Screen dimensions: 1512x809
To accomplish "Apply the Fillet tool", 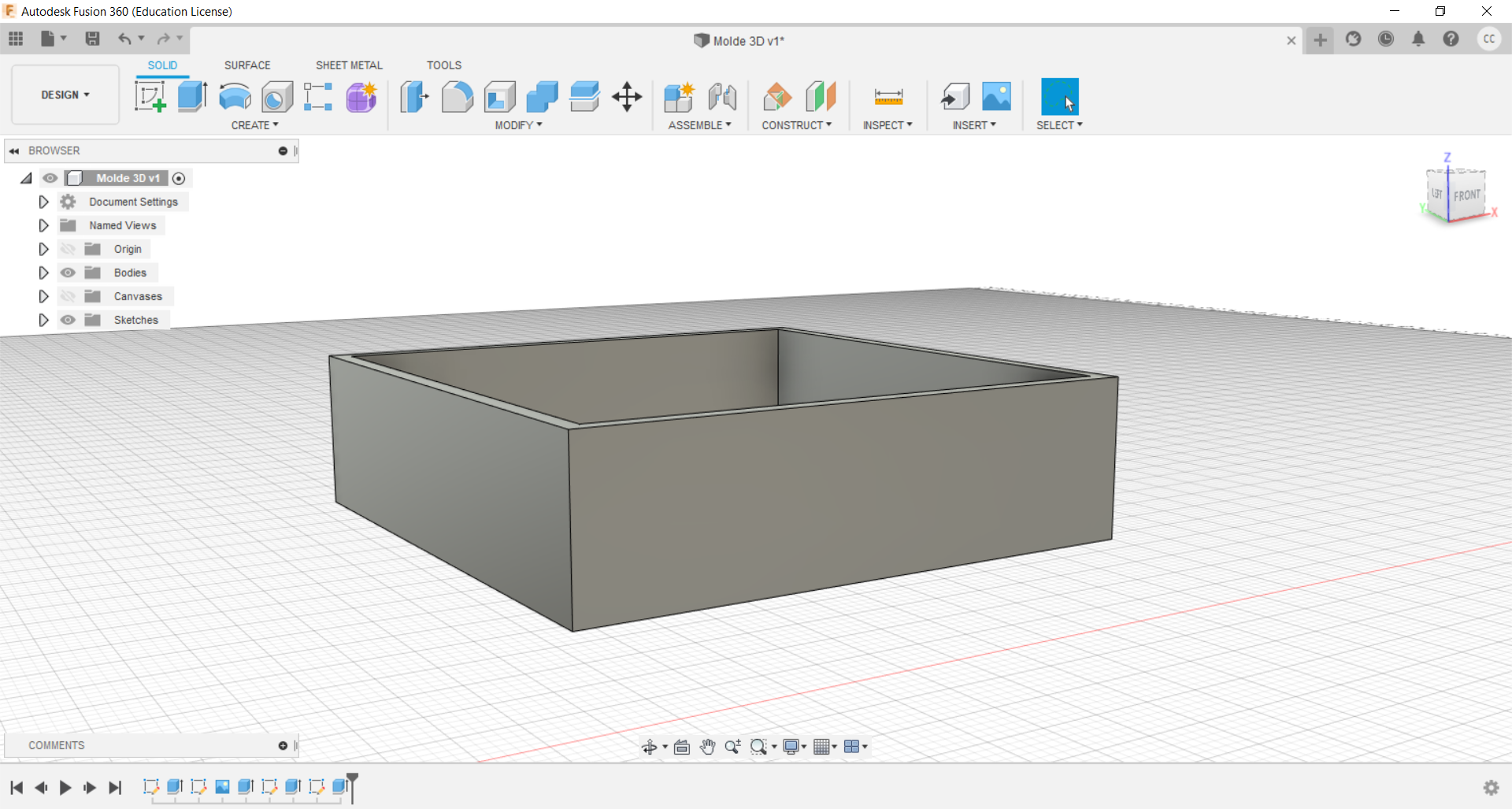I will point(457,96).
